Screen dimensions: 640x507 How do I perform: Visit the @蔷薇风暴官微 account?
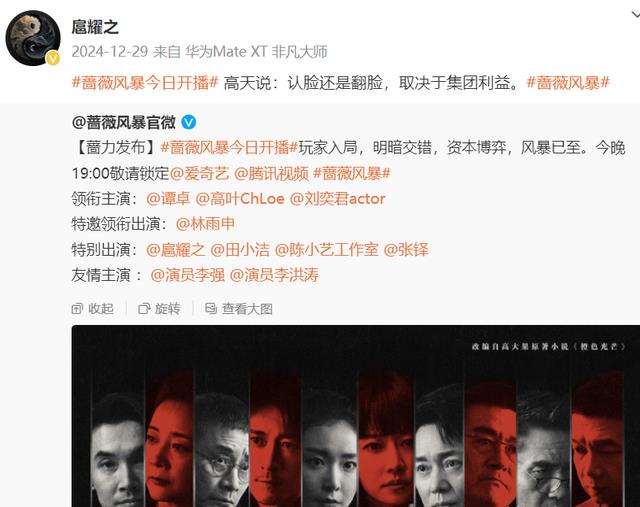coord(124,122)
